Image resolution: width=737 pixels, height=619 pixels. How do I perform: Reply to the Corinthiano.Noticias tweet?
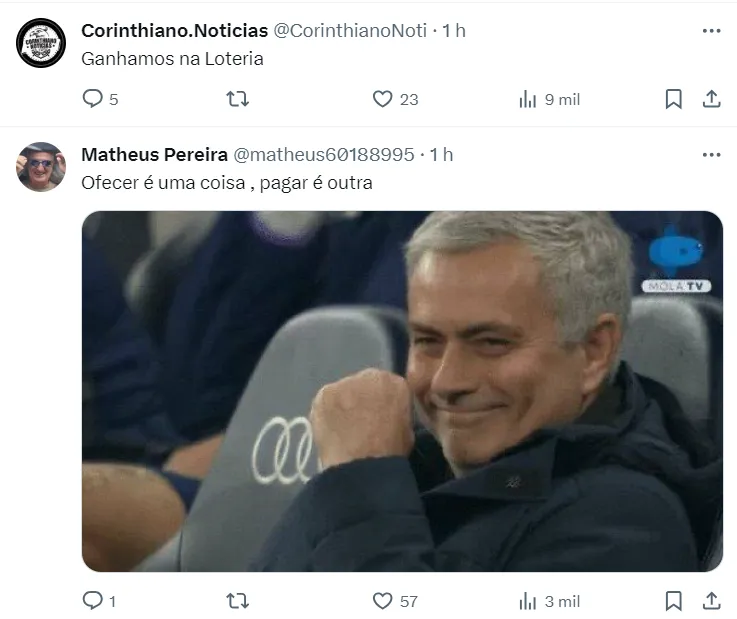pyautogui.click(x=93, y=99)
